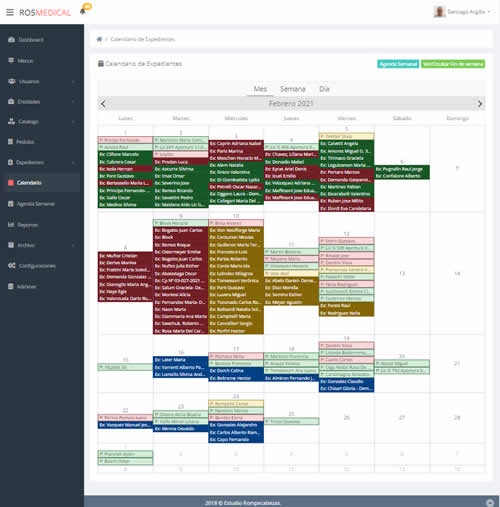Screen dimensions: 500x507
Task: Open the user profile dropdown at top right
Action: click(x=462, y=12)
